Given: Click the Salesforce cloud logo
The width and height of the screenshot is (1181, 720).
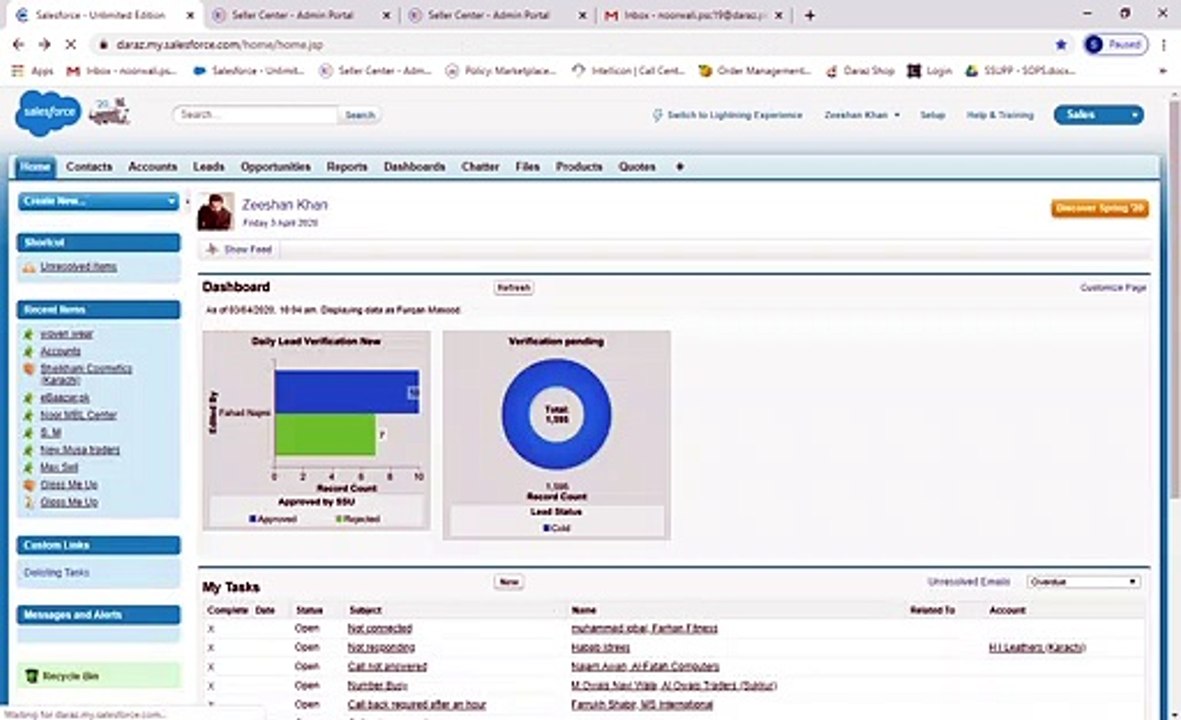Looking at the screenshot, I should [x=47, y=113].
